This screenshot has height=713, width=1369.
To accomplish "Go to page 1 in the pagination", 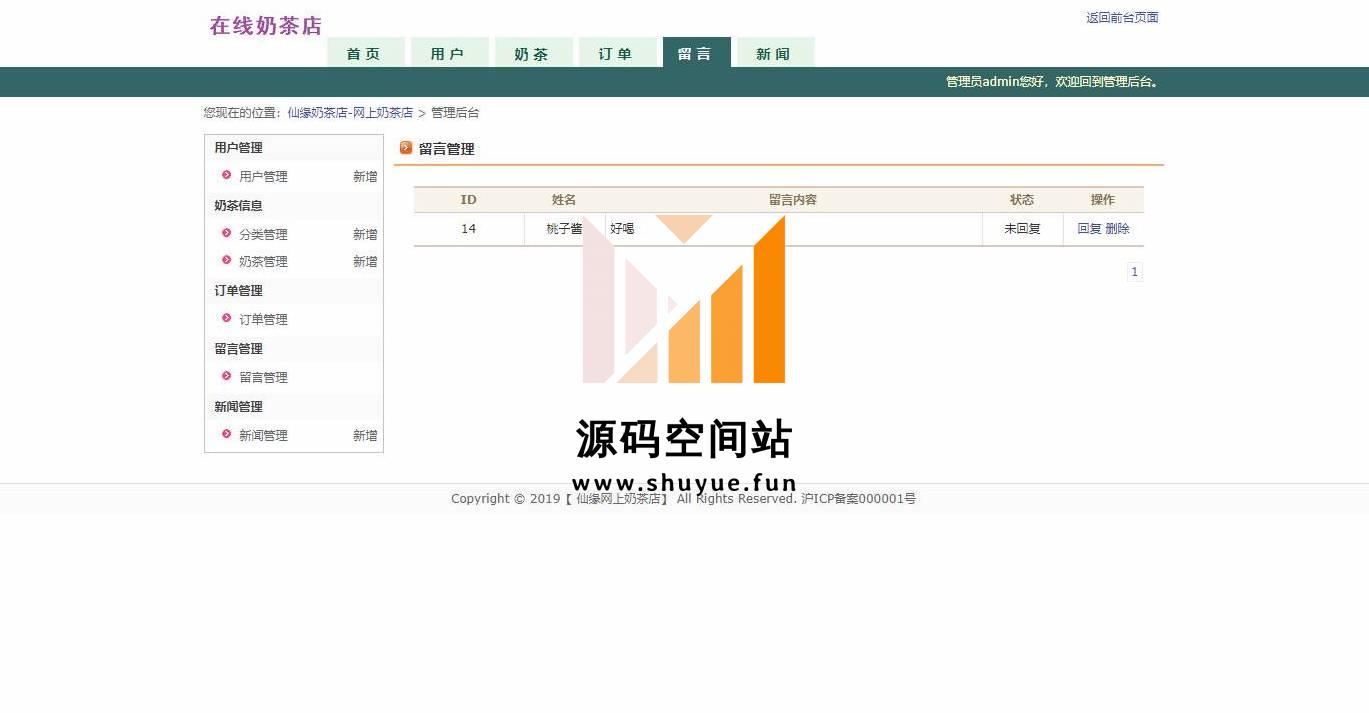I will [1135, 272].
